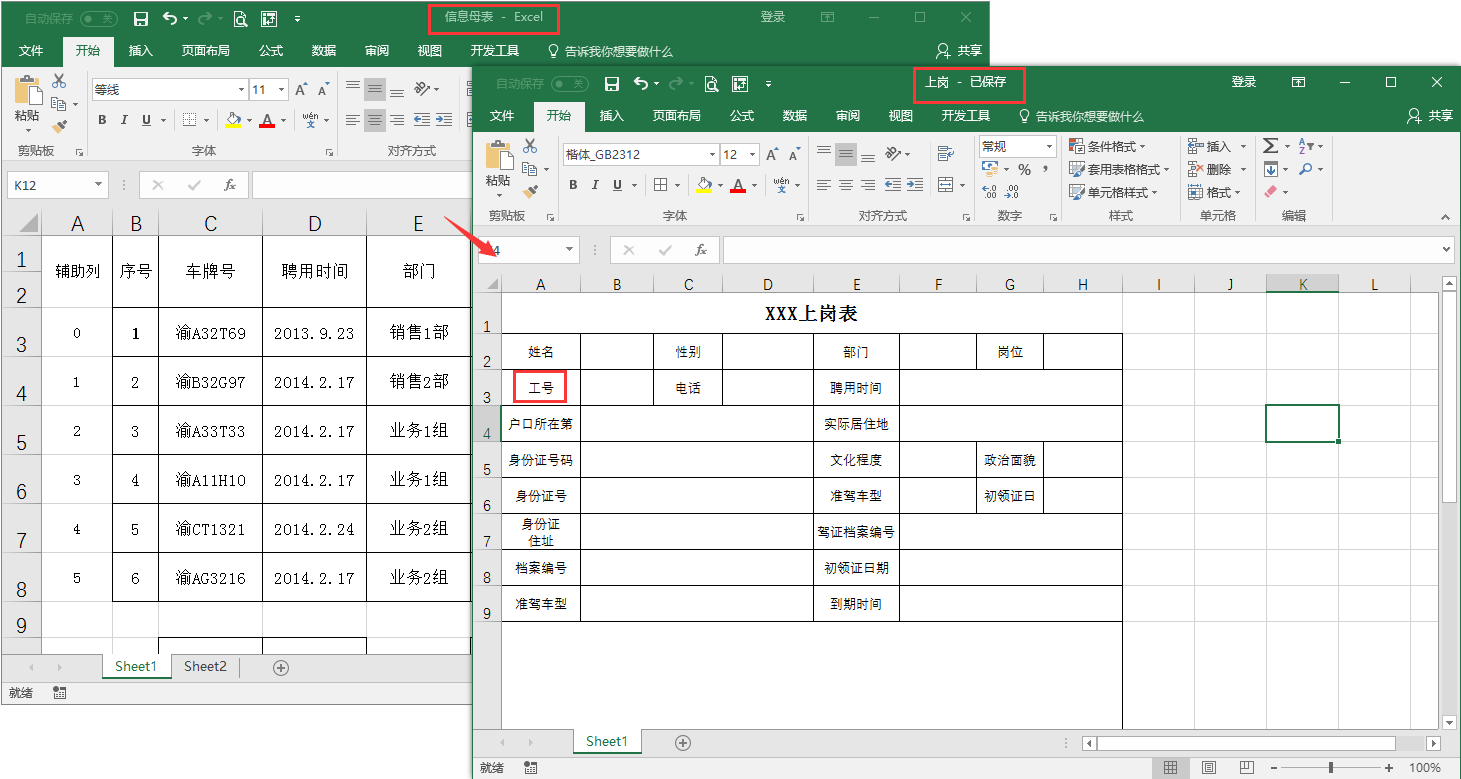Screen dimensions: 1461x779
Task: Switch to Sheet2 in the 信息母表 window
Action: 205,667
